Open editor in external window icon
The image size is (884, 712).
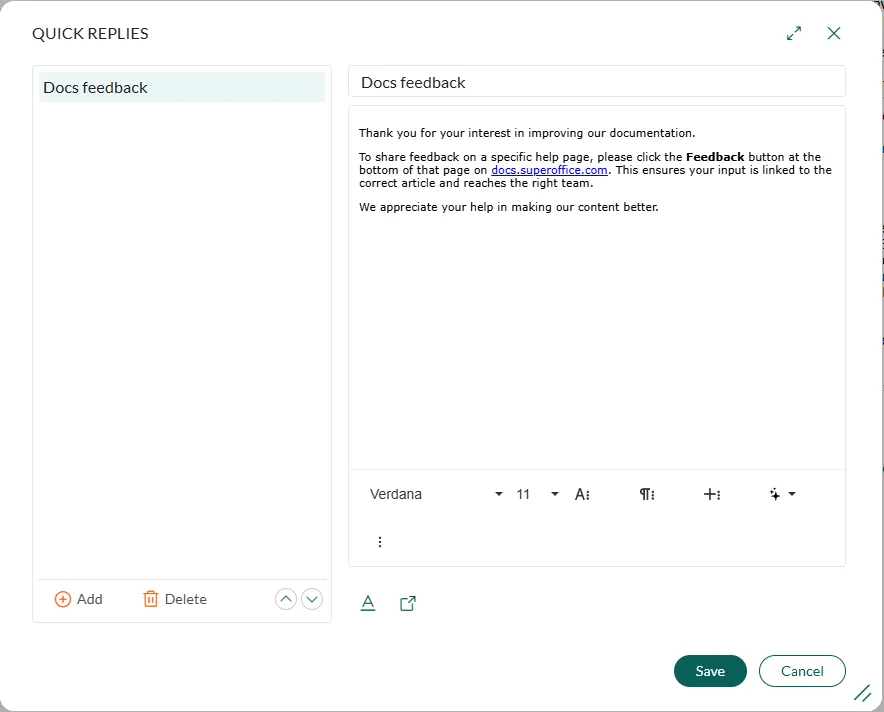point(408,603)
